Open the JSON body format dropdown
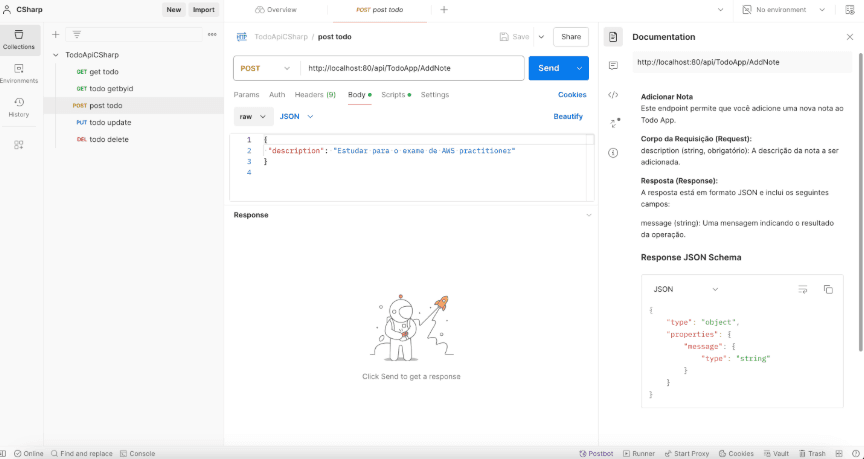 coord(296,117)
